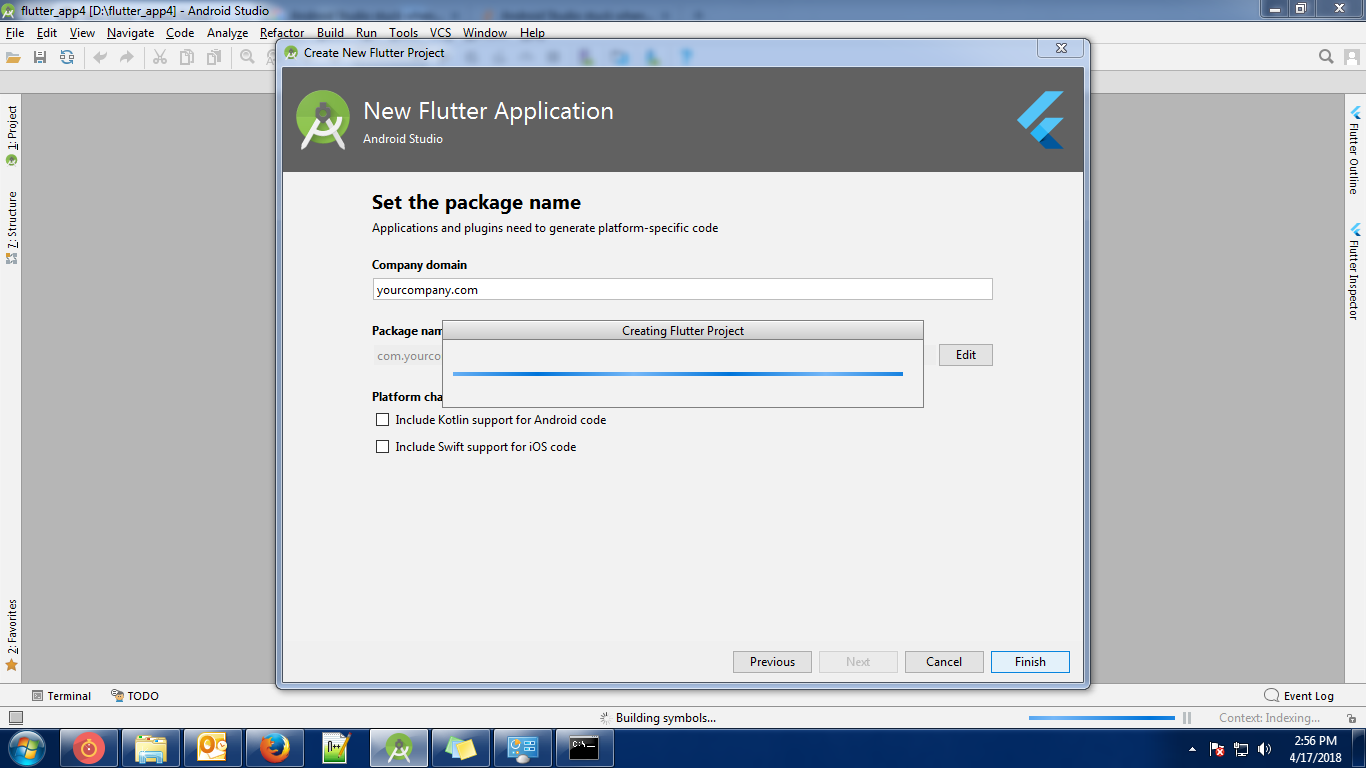This screenshot has height=768, width=1366.
Task: Click tool window toggle icon in status bar corner
Action: coord(15,718)
